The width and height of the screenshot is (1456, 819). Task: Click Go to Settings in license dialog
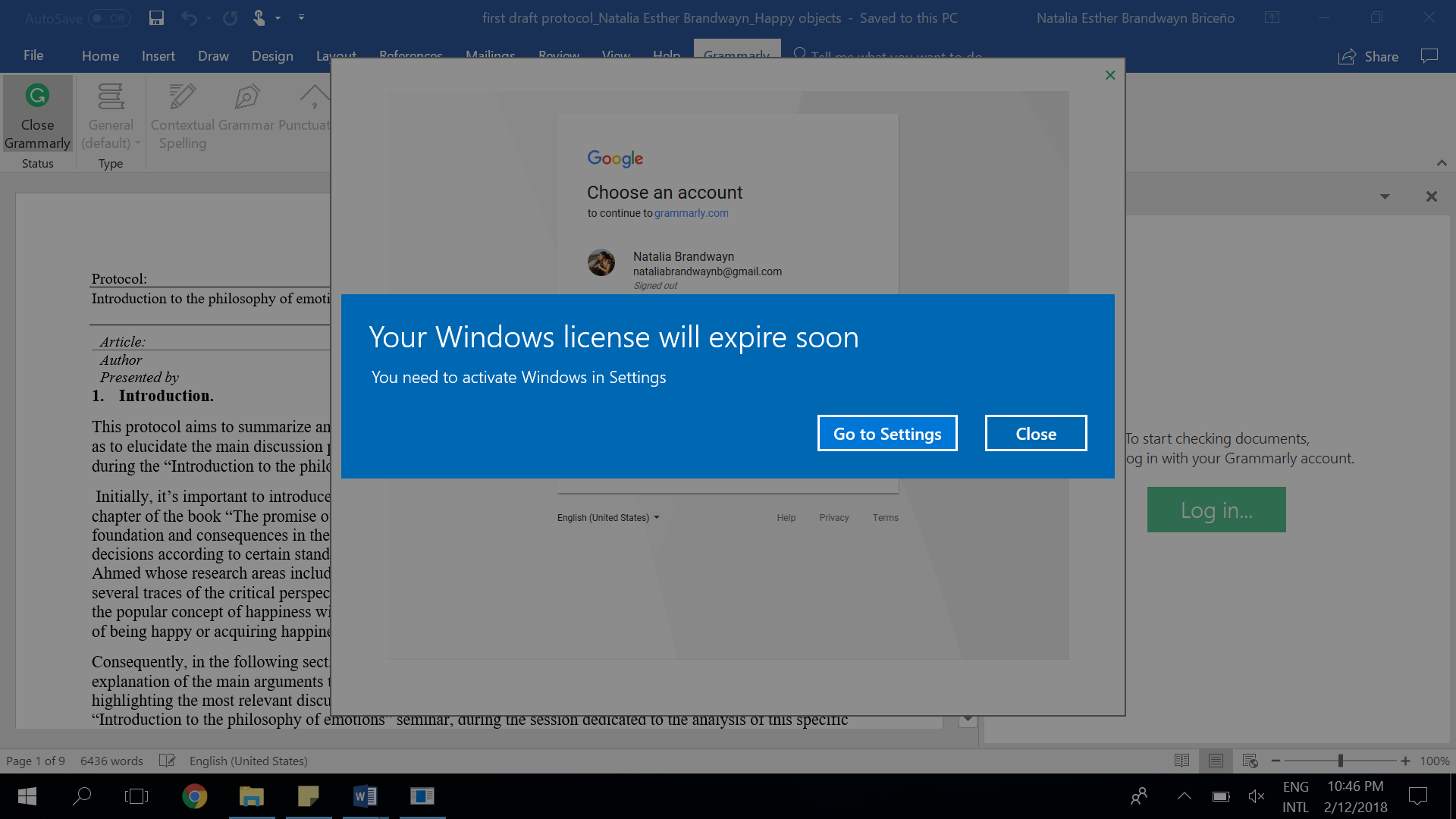[887, 433]
